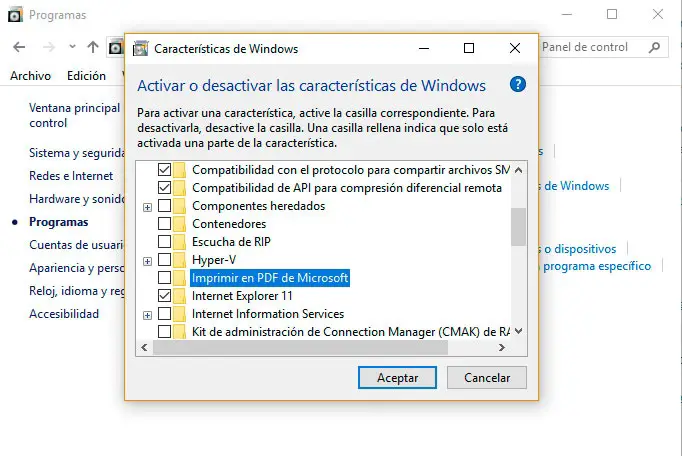Viewport: 682px width, 456px height.
Task: Go back with the left arrow in Programas window
Action: [19, 47]
